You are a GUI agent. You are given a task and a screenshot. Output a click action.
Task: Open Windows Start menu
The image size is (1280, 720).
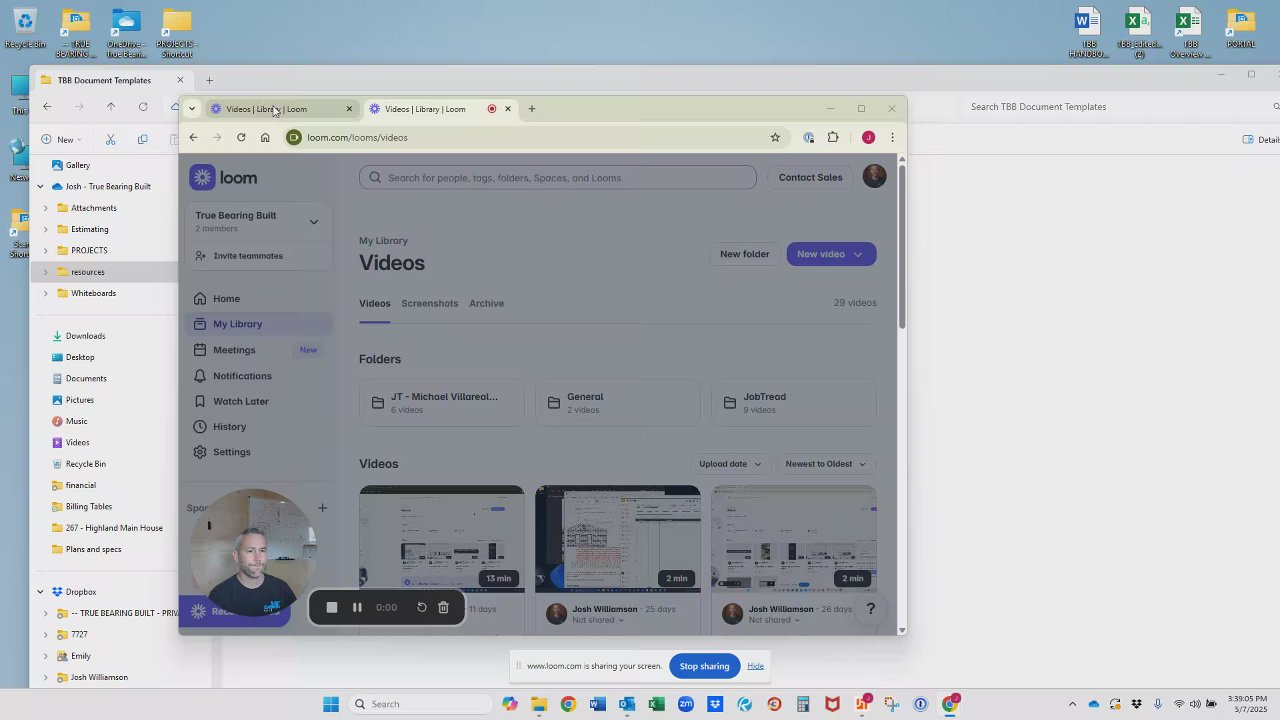[331, 704]
